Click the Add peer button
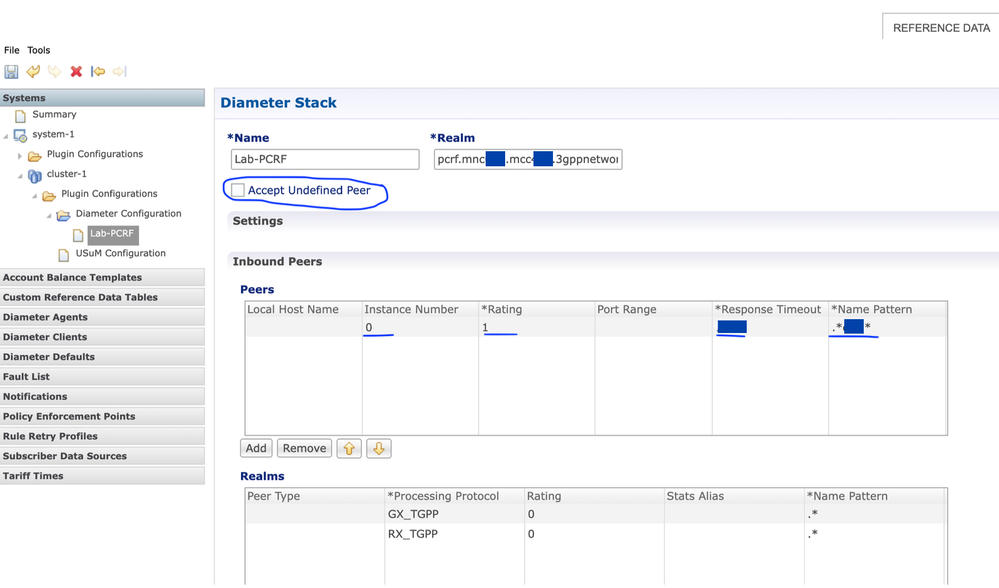Image resolution: width=999 pixels, height=588 pixels. coord(256,448)
